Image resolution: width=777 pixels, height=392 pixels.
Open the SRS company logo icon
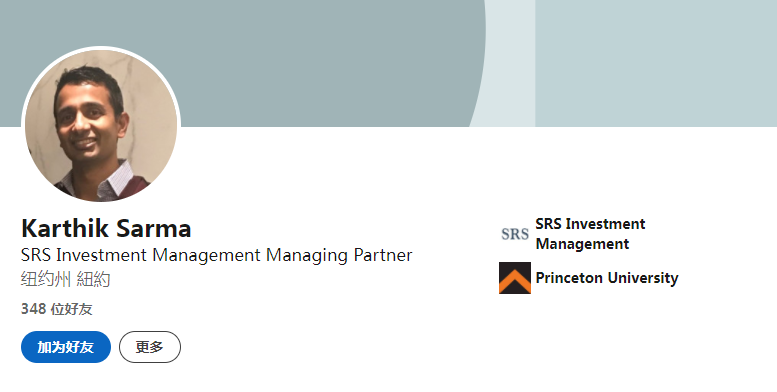pyautogui.click(x=515, y=233)
